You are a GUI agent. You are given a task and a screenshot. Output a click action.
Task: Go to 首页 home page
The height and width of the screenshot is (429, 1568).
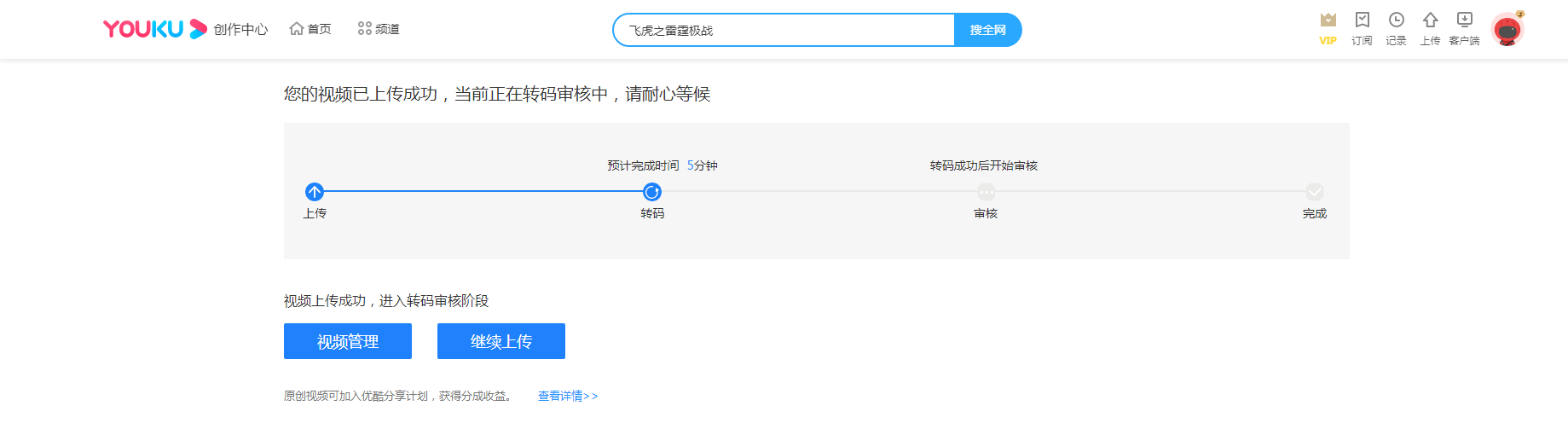coord(310,29)
